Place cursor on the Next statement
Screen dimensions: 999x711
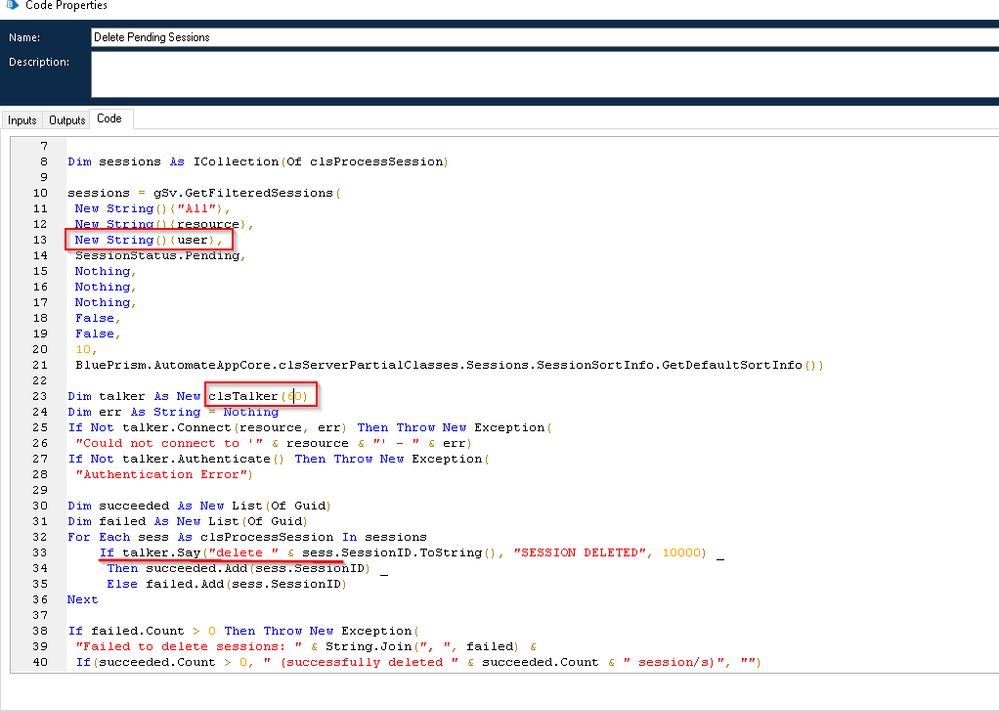coord(82,600)
